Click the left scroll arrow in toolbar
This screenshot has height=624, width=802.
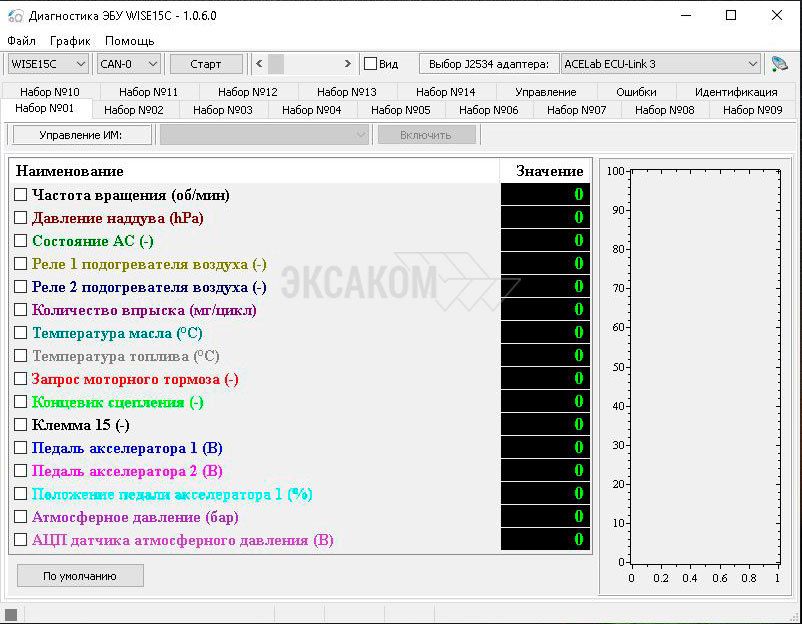[x=259, y=64]
